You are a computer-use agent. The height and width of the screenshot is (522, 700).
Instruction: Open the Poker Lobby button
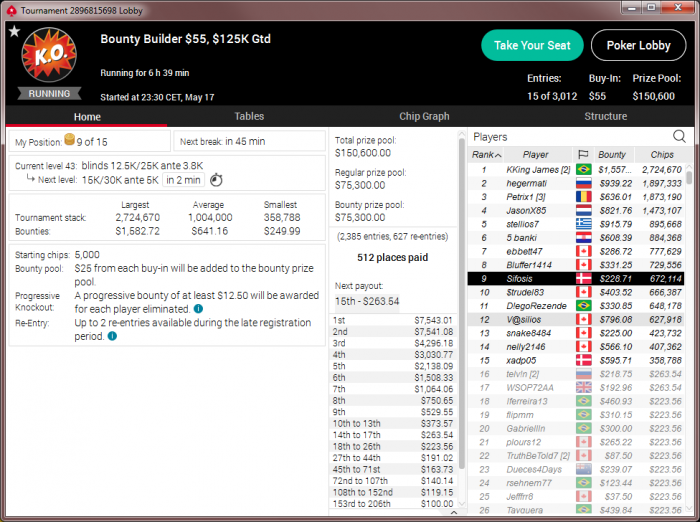pos(638,45)
